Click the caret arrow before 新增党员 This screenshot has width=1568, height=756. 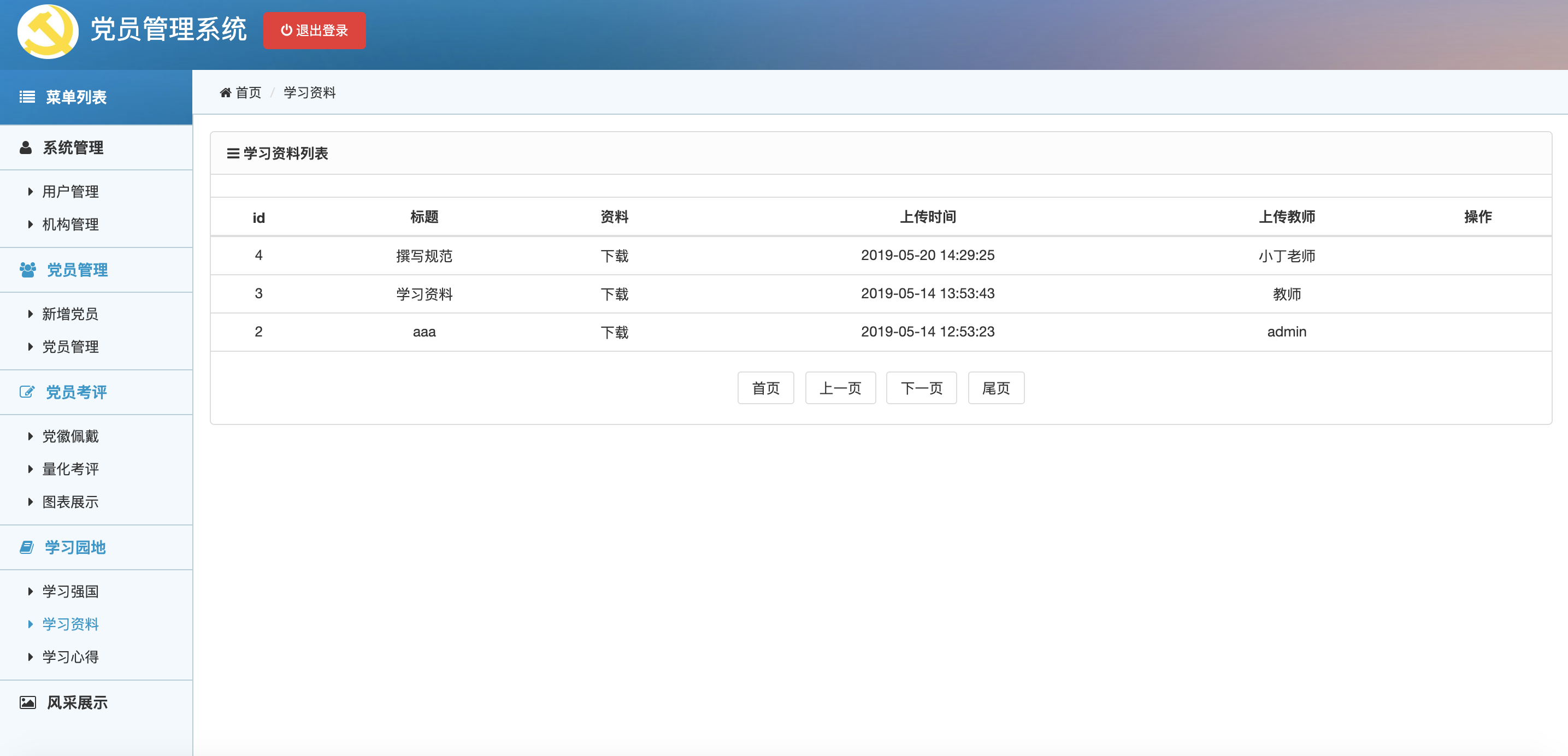pyautogui.click(x=31, y=314)
